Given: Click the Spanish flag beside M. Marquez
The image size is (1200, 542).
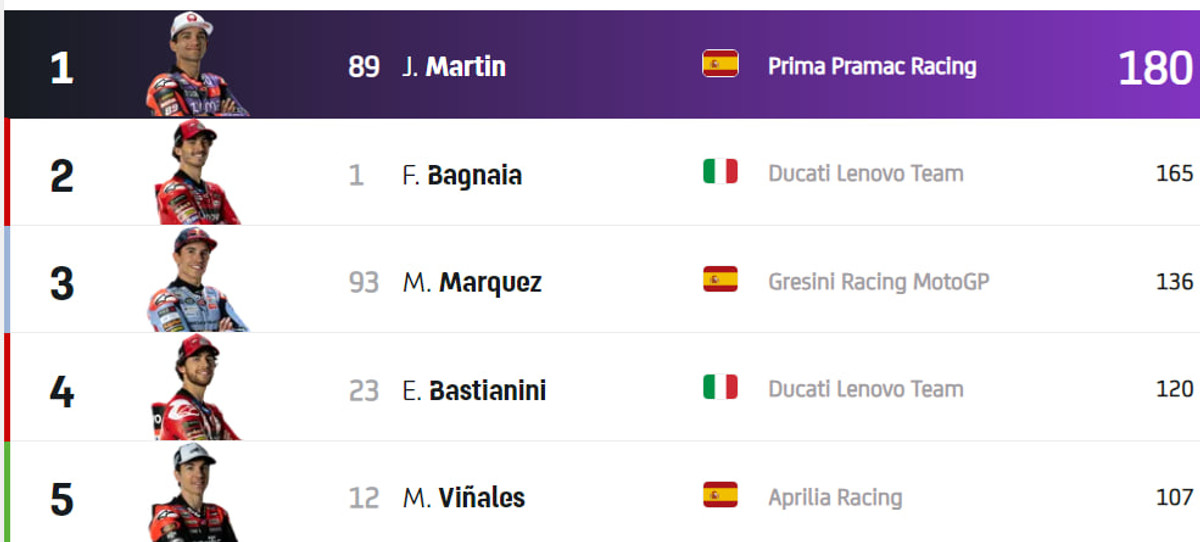Looking at the screenshot, I should pyautogui.click(x=720, y=280).
